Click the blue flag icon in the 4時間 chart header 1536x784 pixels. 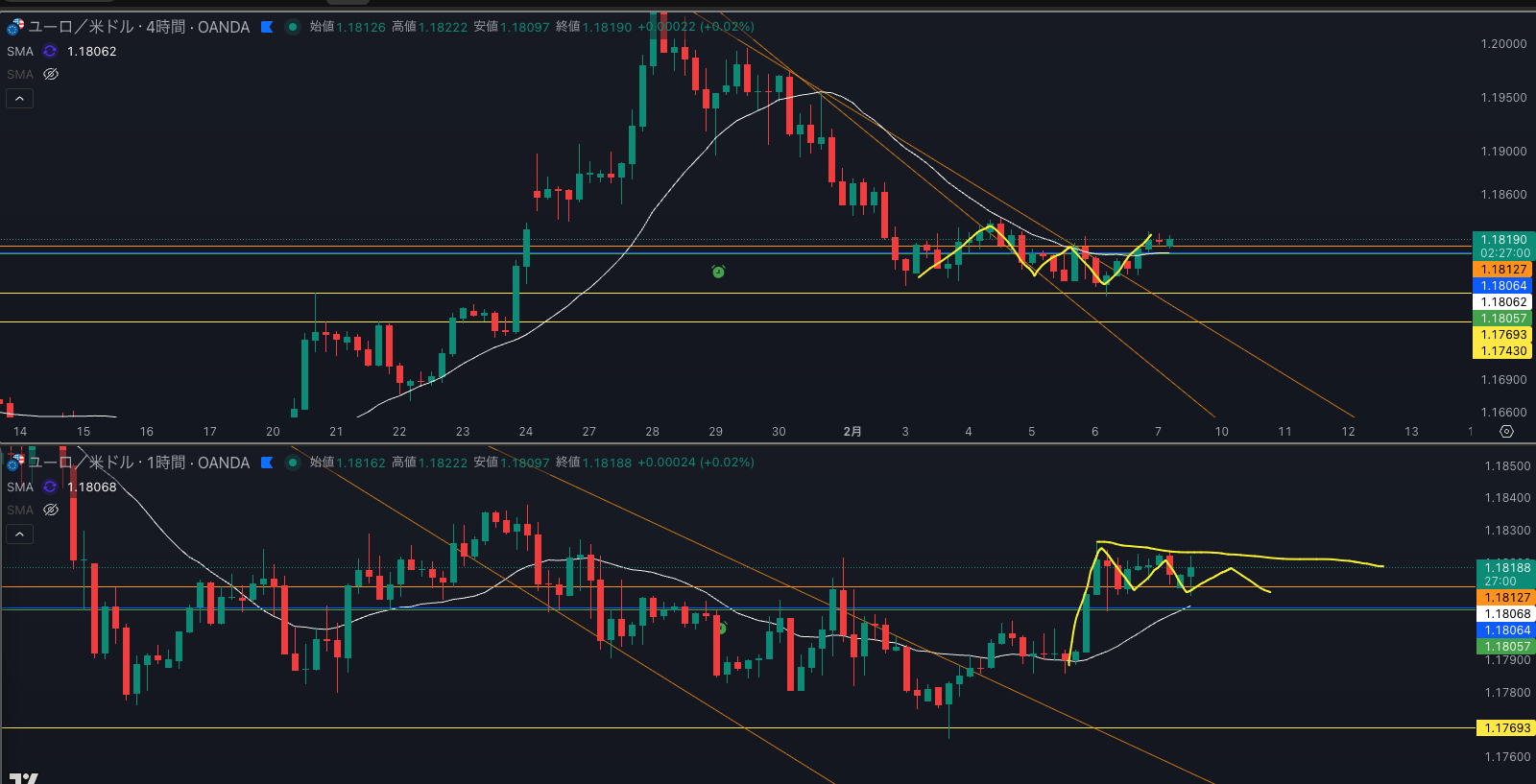click(x=267, y=27)
